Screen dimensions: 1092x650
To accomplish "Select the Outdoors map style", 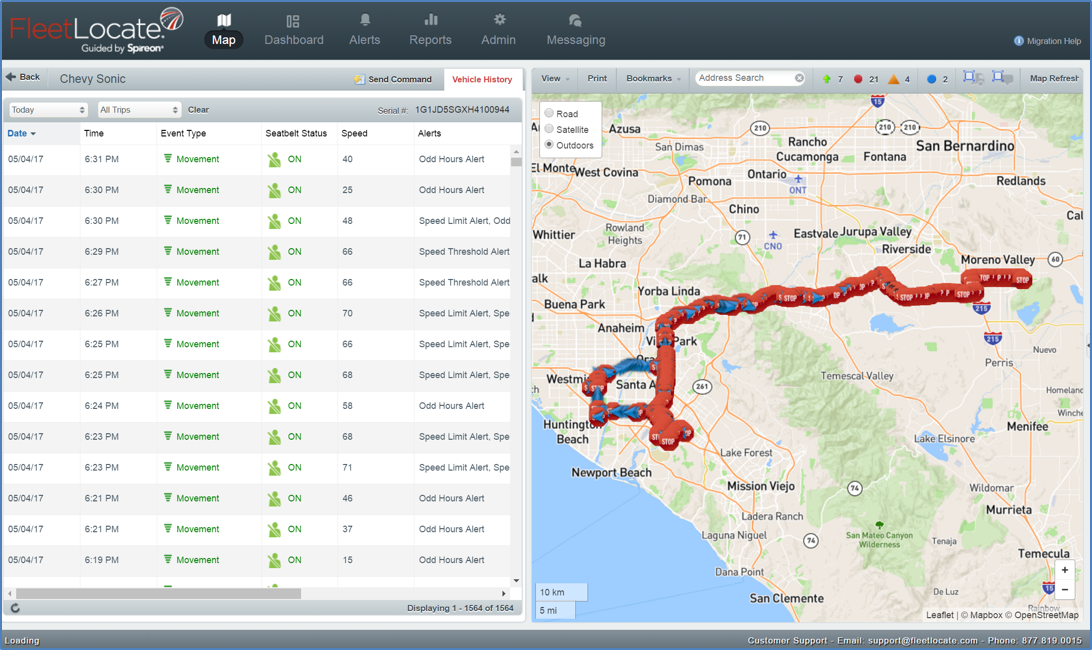I will pyautogui.click(x=549, y=146).
